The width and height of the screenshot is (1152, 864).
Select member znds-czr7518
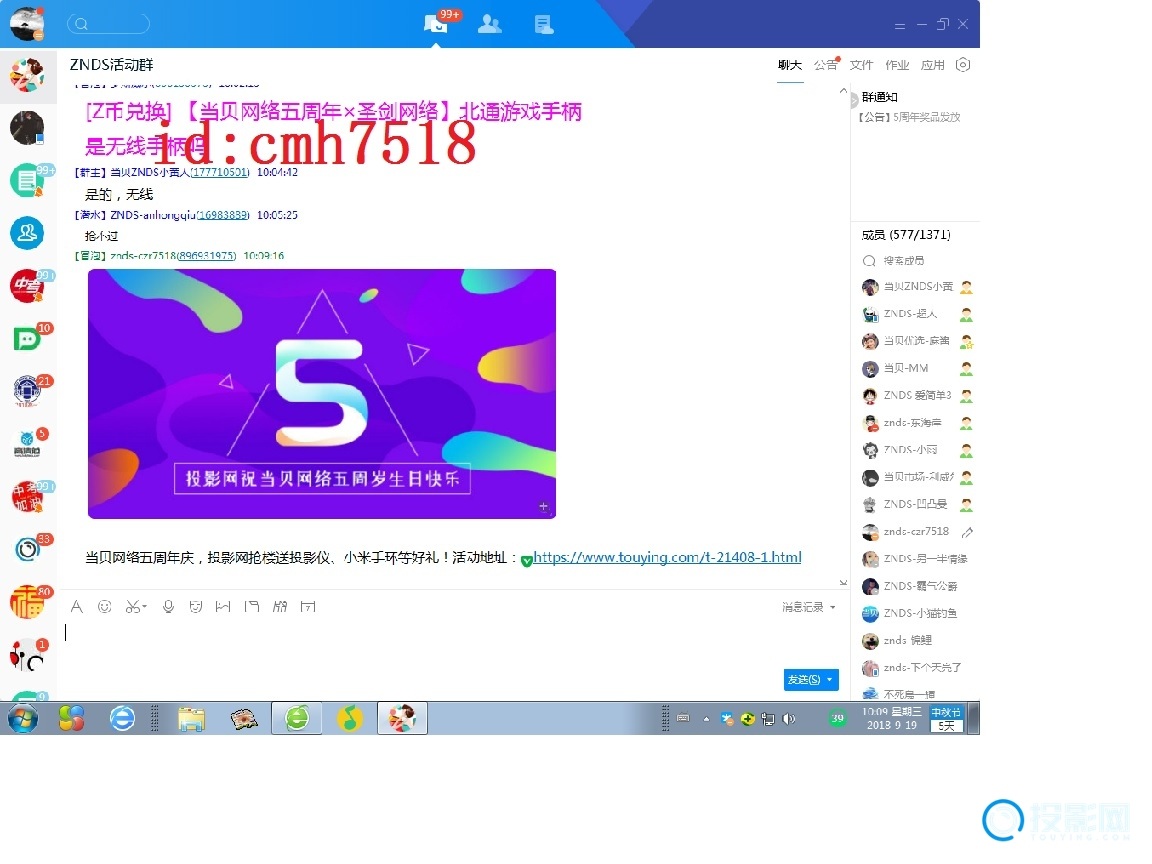916,531
